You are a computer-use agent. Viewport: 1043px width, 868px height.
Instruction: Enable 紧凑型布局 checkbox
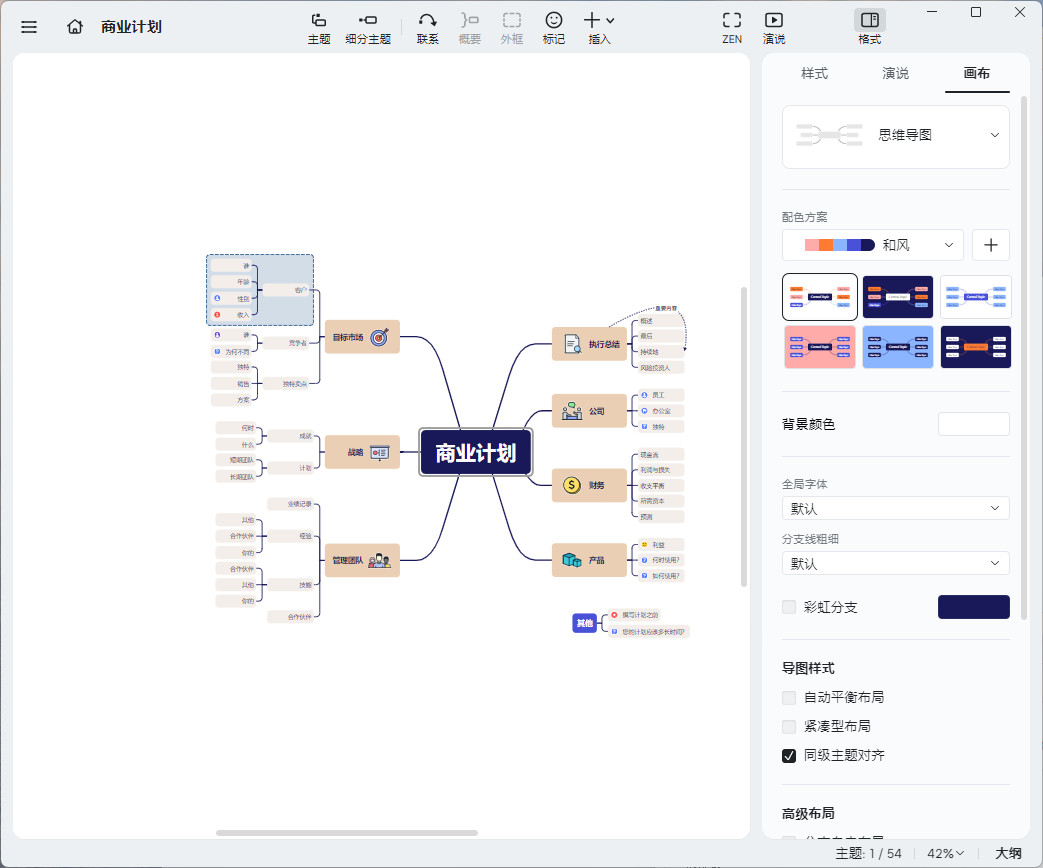point(789,726)
